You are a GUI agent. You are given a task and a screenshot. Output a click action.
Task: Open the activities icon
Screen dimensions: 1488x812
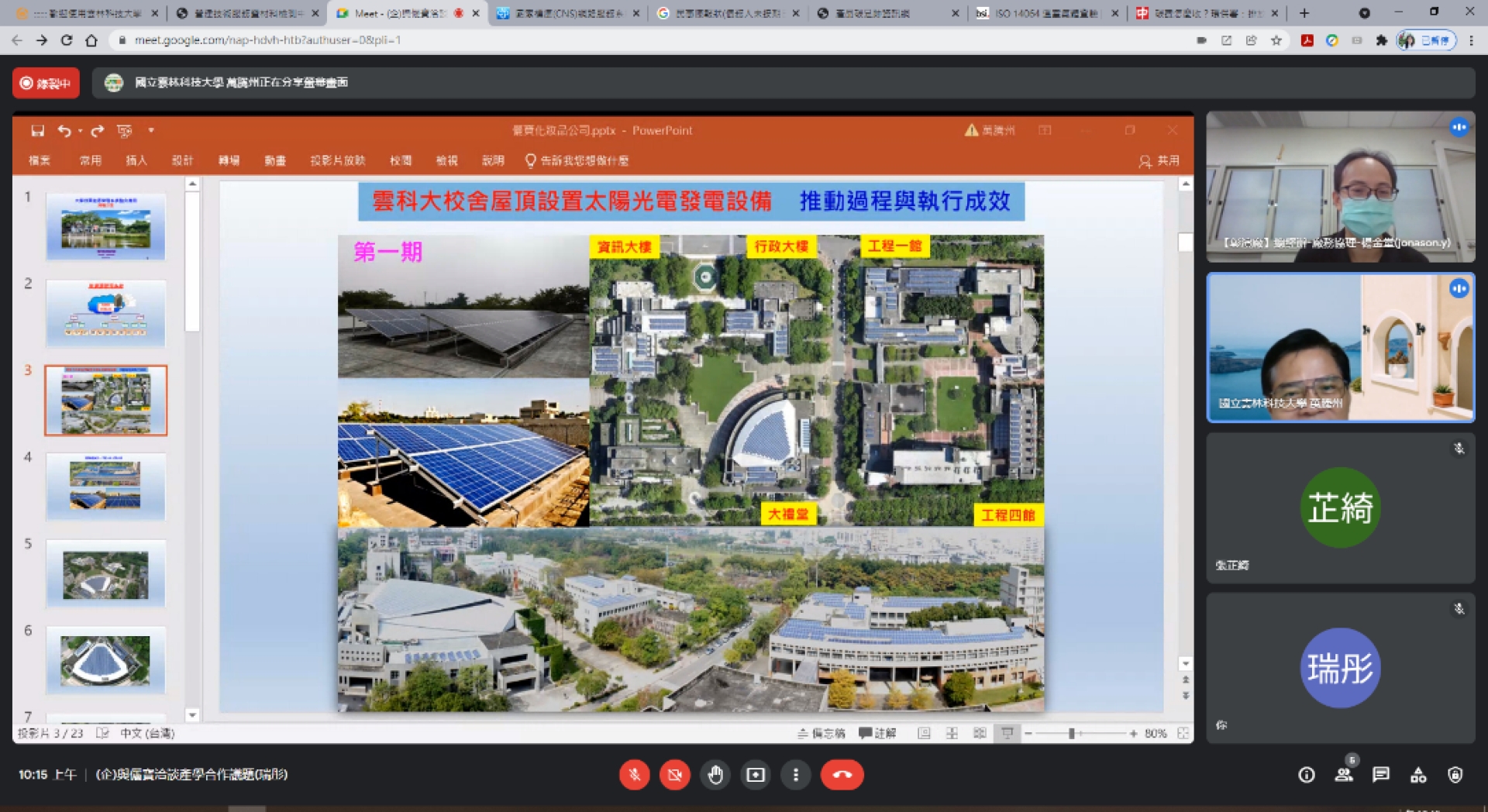pos(1418,775)
